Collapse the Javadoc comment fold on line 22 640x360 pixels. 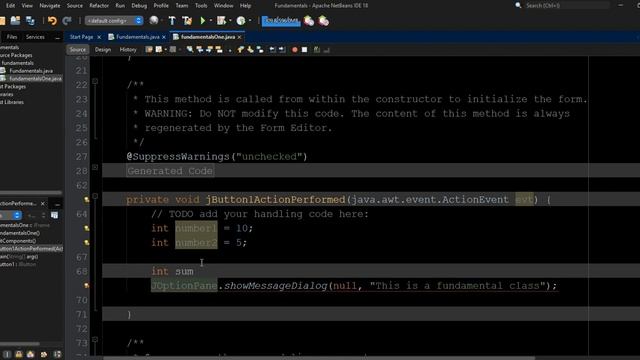click(95, 81)
